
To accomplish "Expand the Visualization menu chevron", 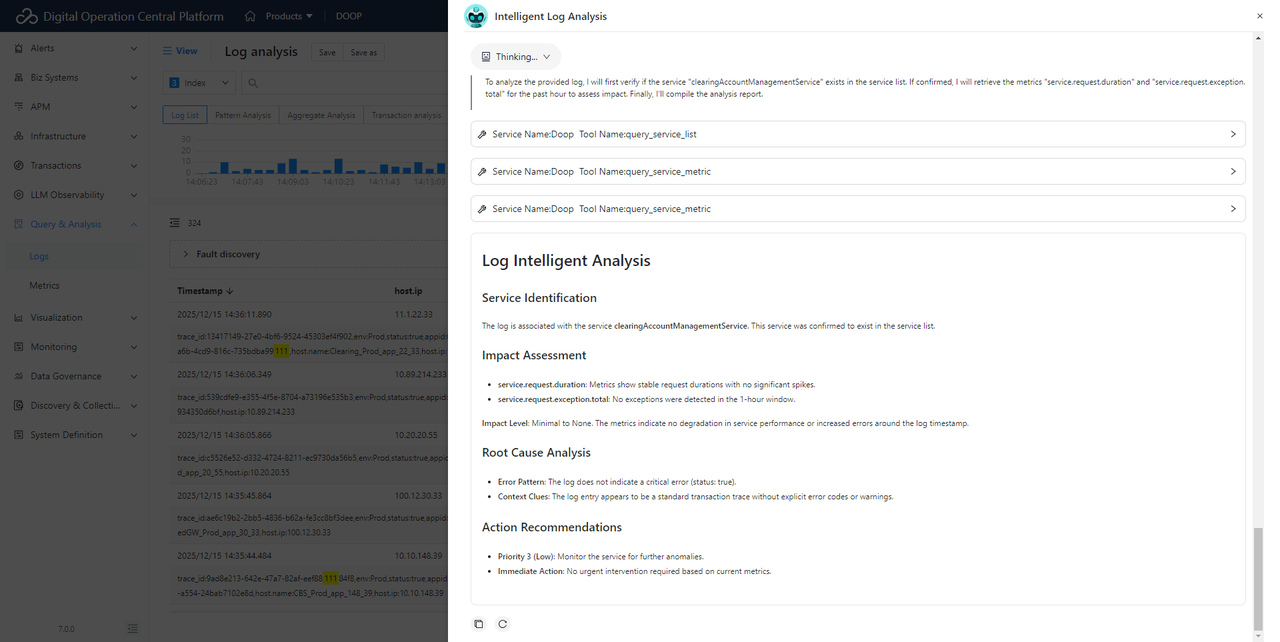I will tap(134, 317).
